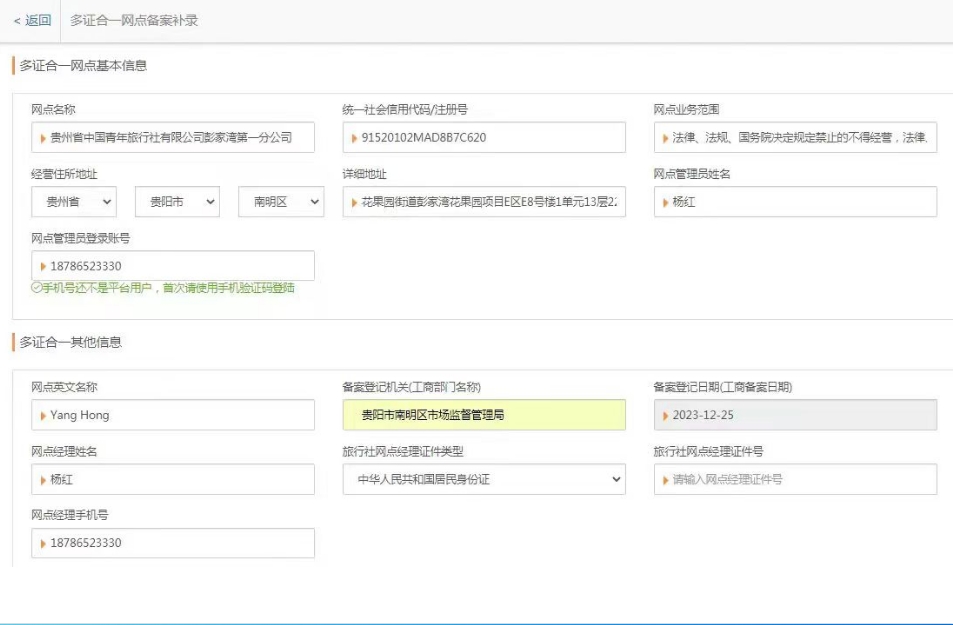953x625 pixels.
Task: Click the 网点管理员登录账号 field
Action: click(x=173, y=266)
